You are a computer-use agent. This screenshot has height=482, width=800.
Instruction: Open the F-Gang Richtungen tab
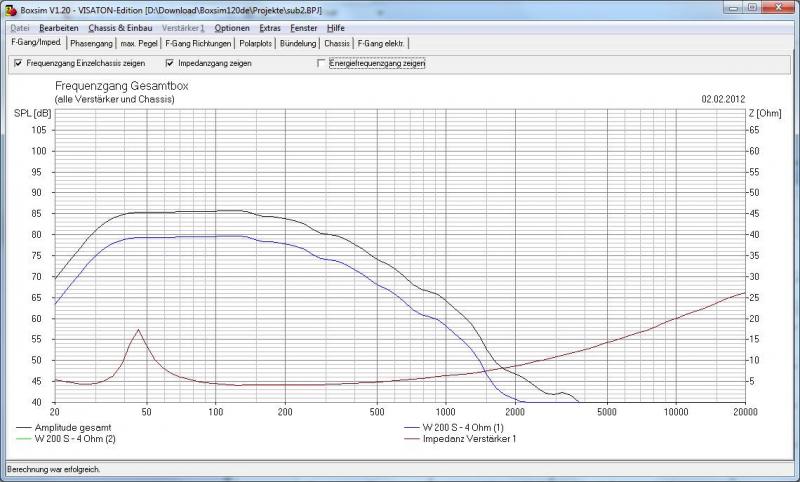(198, 43)
